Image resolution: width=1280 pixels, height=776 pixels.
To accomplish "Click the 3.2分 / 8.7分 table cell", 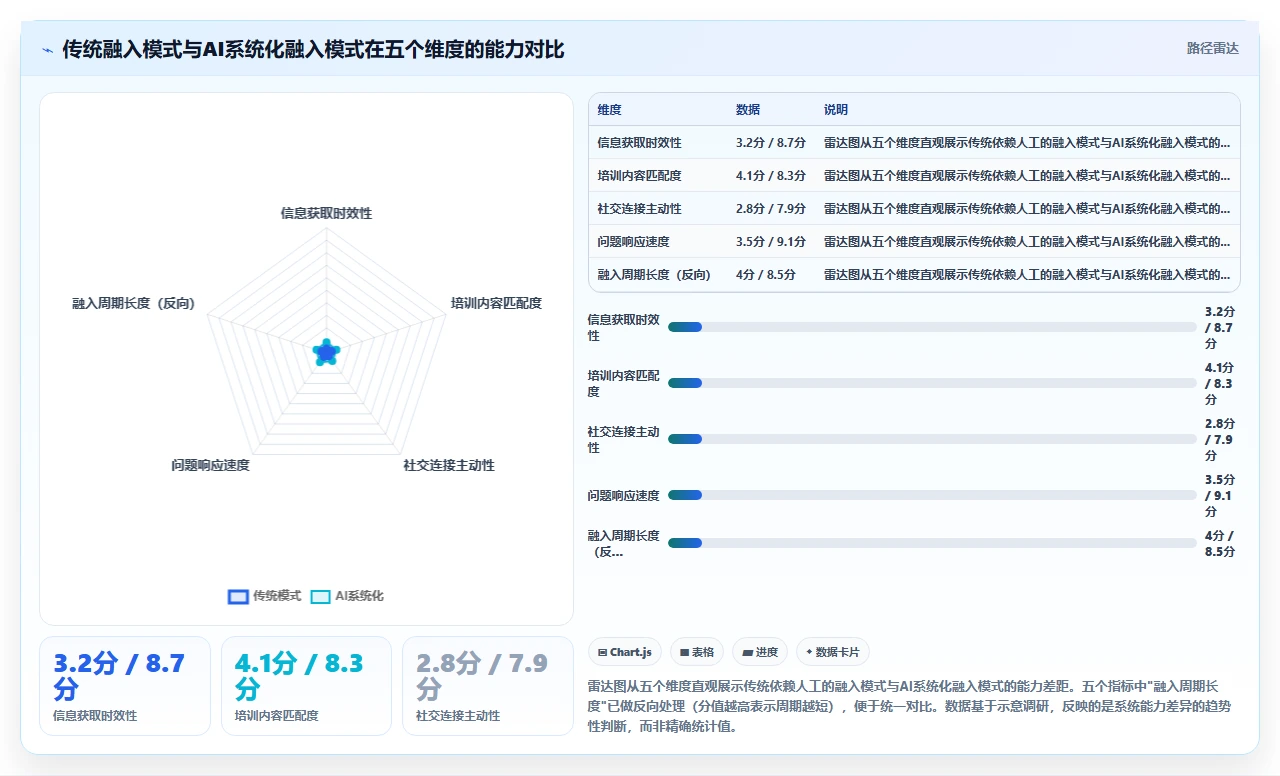I will click(770, 143).
